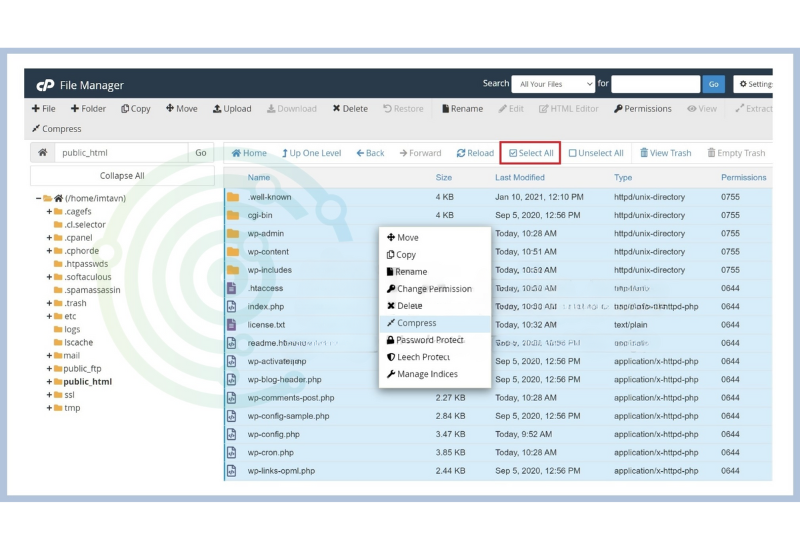The height and width of the screenshot is (550, 800).
Task: Expand the .cpanel folder
Action: point(49,237)
